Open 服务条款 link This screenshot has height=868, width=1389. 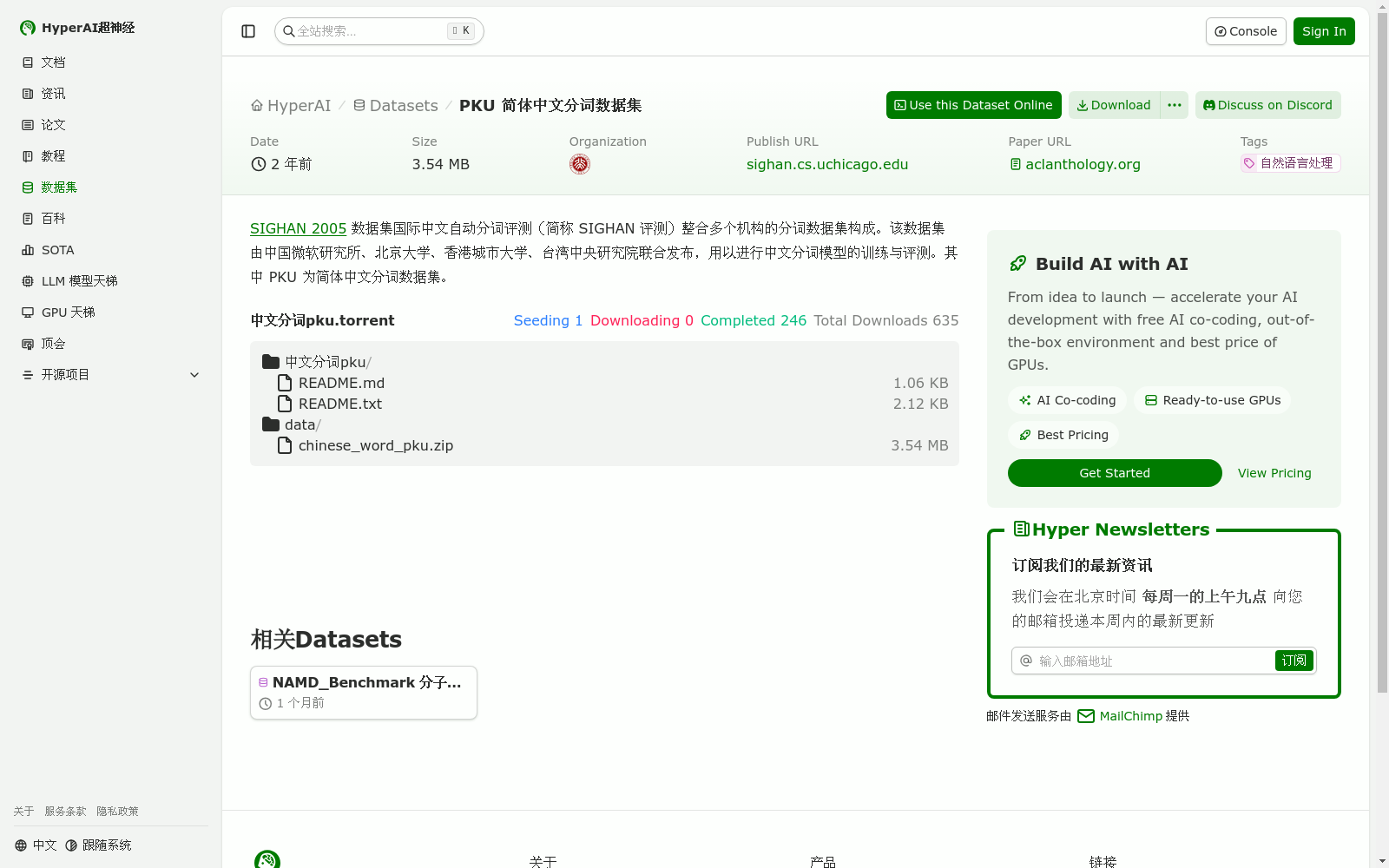(x=65, y=812)
